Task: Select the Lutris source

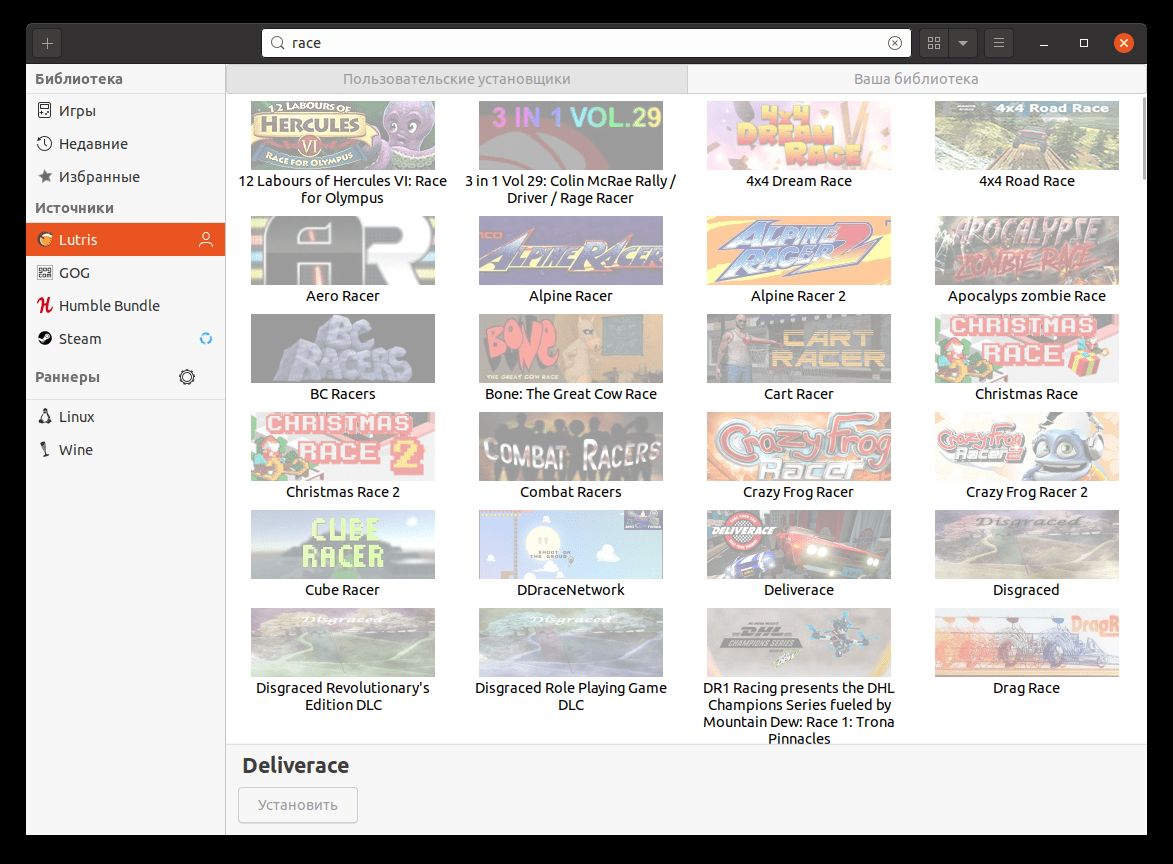Action: pyautogui.click(x=126, y=239)
